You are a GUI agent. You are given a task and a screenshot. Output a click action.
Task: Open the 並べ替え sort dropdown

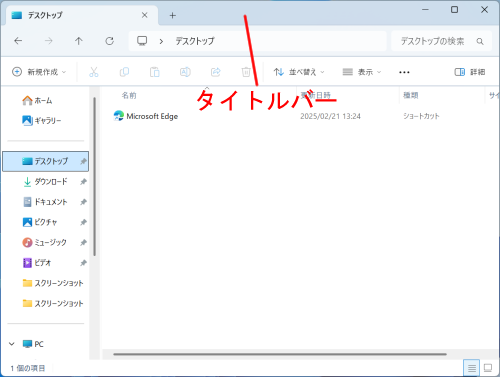299,72
